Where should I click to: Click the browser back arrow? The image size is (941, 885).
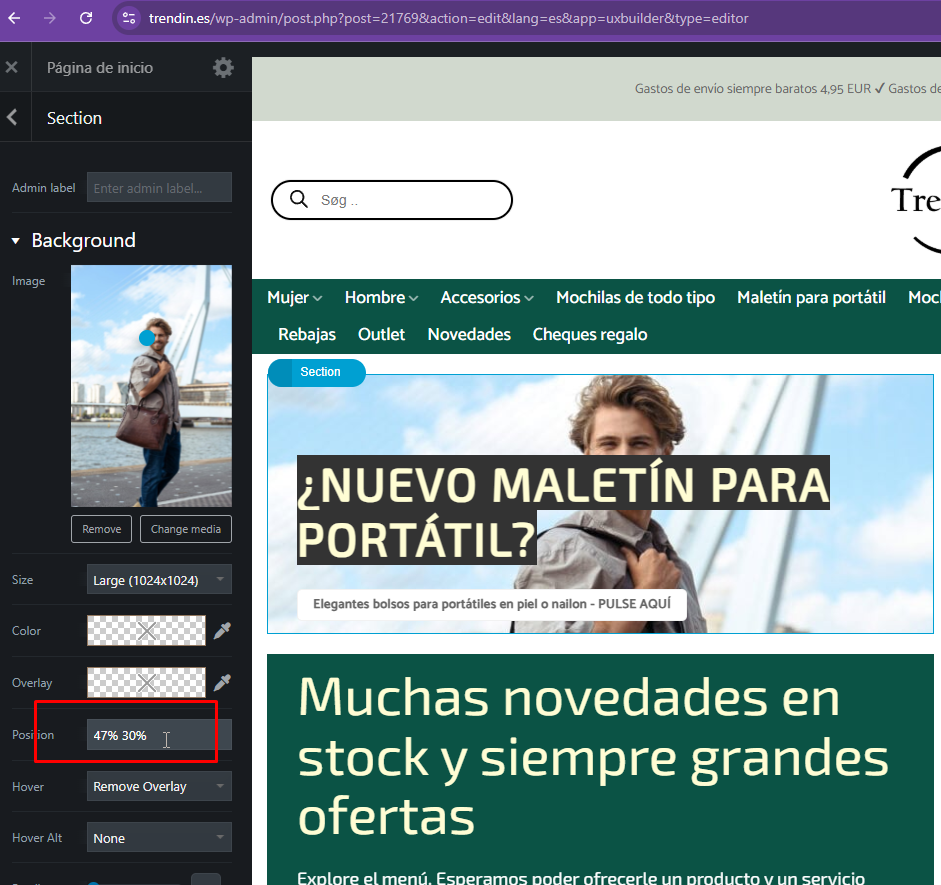pos(14,18)
